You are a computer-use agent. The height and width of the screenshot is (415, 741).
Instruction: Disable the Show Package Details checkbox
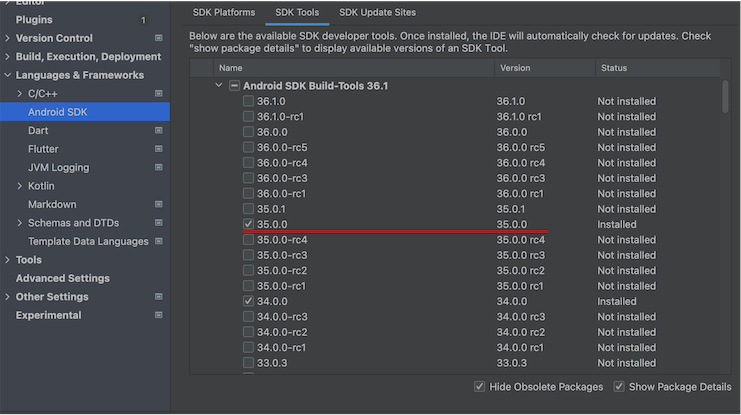coord(619,387)
